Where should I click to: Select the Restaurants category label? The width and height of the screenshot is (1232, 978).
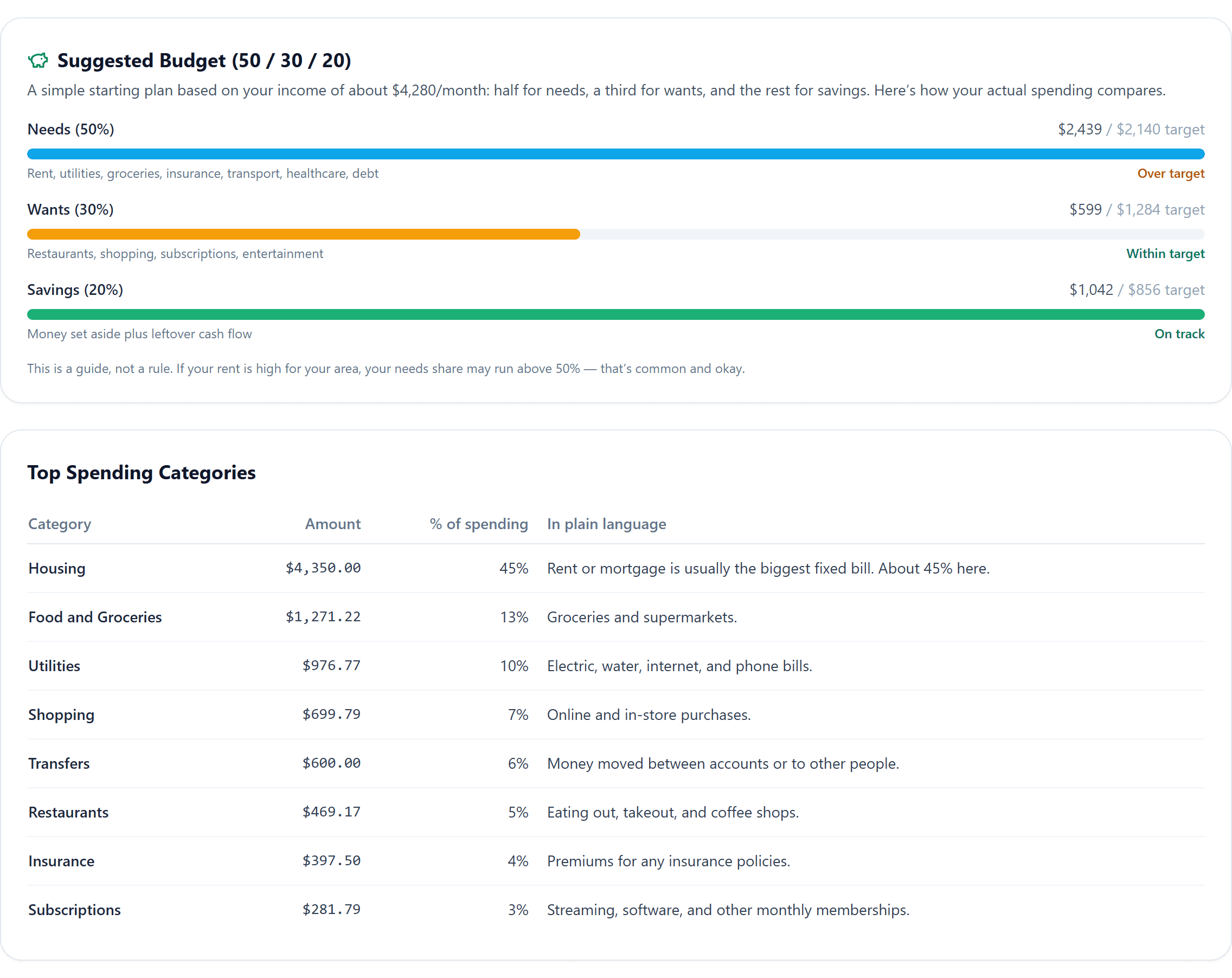click(68, 813)
